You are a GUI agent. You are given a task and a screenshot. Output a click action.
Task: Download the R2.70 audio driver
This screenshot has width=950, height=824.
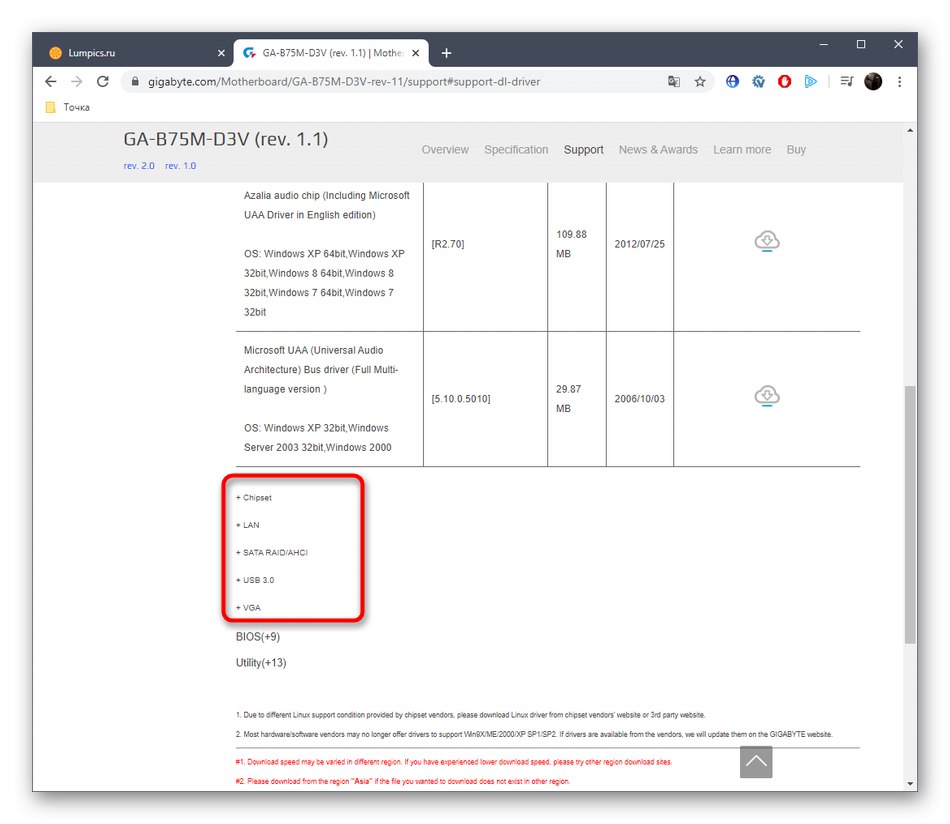[x=767, y=241]
